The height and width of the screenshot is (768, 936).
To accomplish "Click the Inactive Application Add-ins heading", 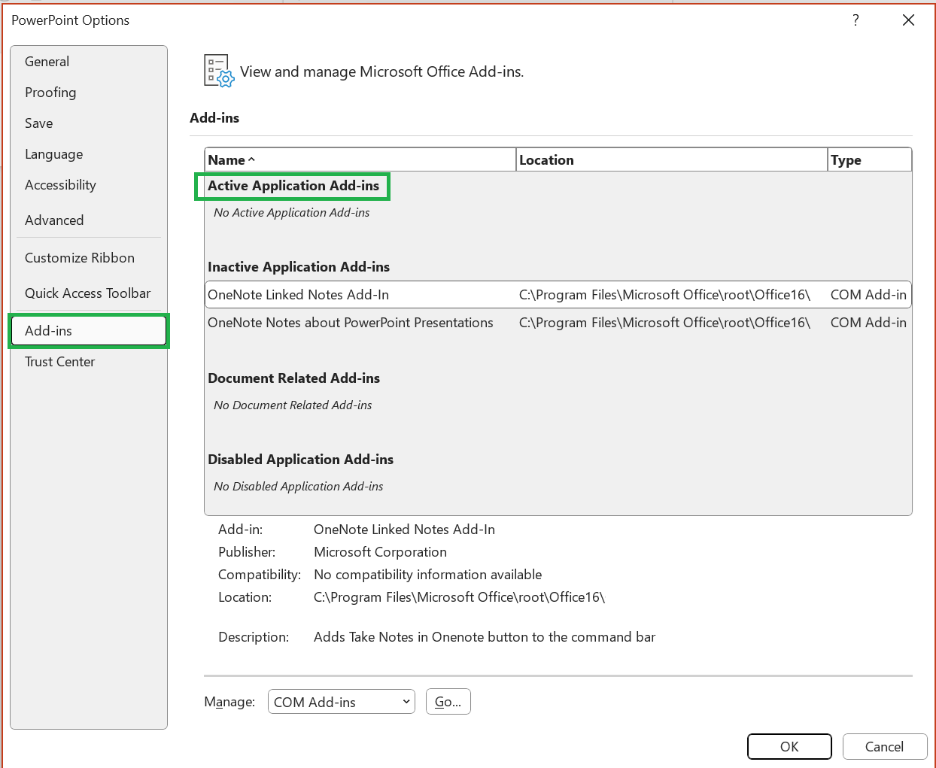I will click(298, 267).
